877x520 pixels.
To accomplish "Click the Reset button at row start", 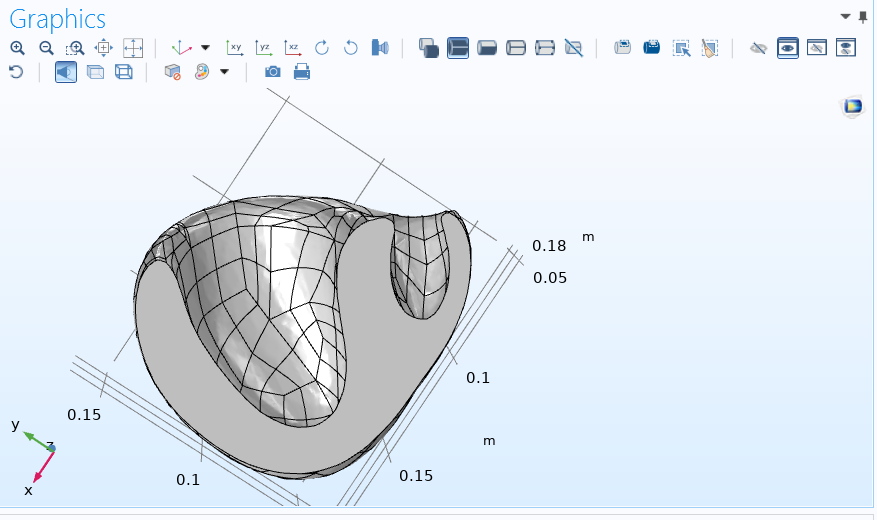I will coord(15,72).
